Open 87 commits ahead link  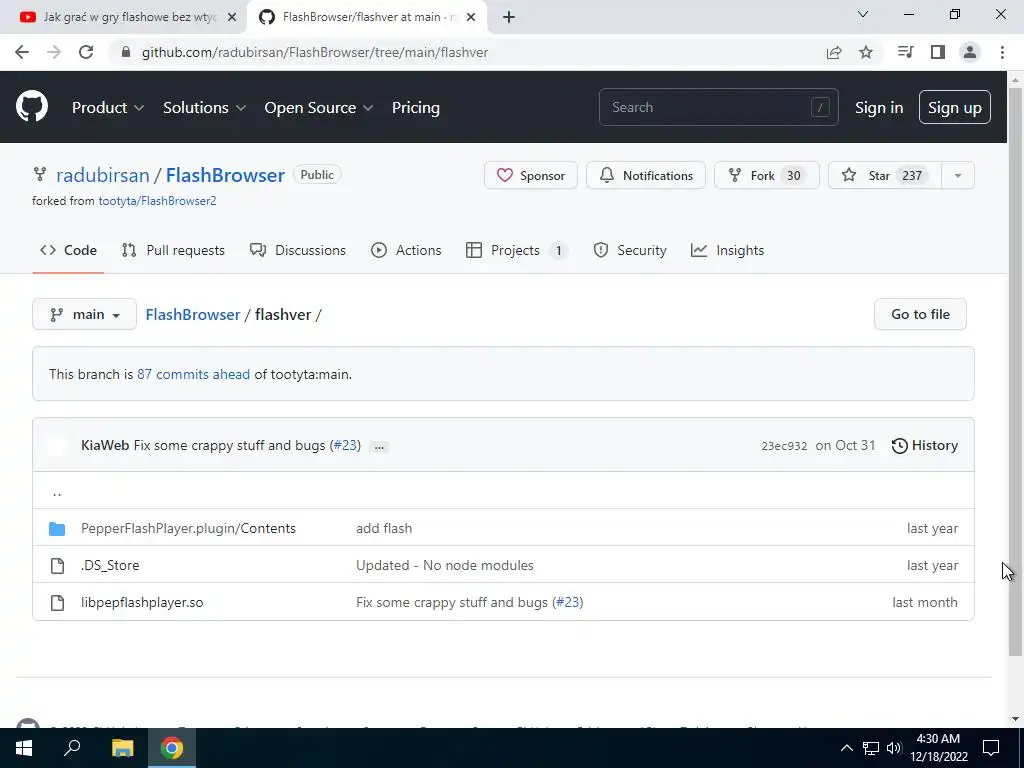click(193, 374)
